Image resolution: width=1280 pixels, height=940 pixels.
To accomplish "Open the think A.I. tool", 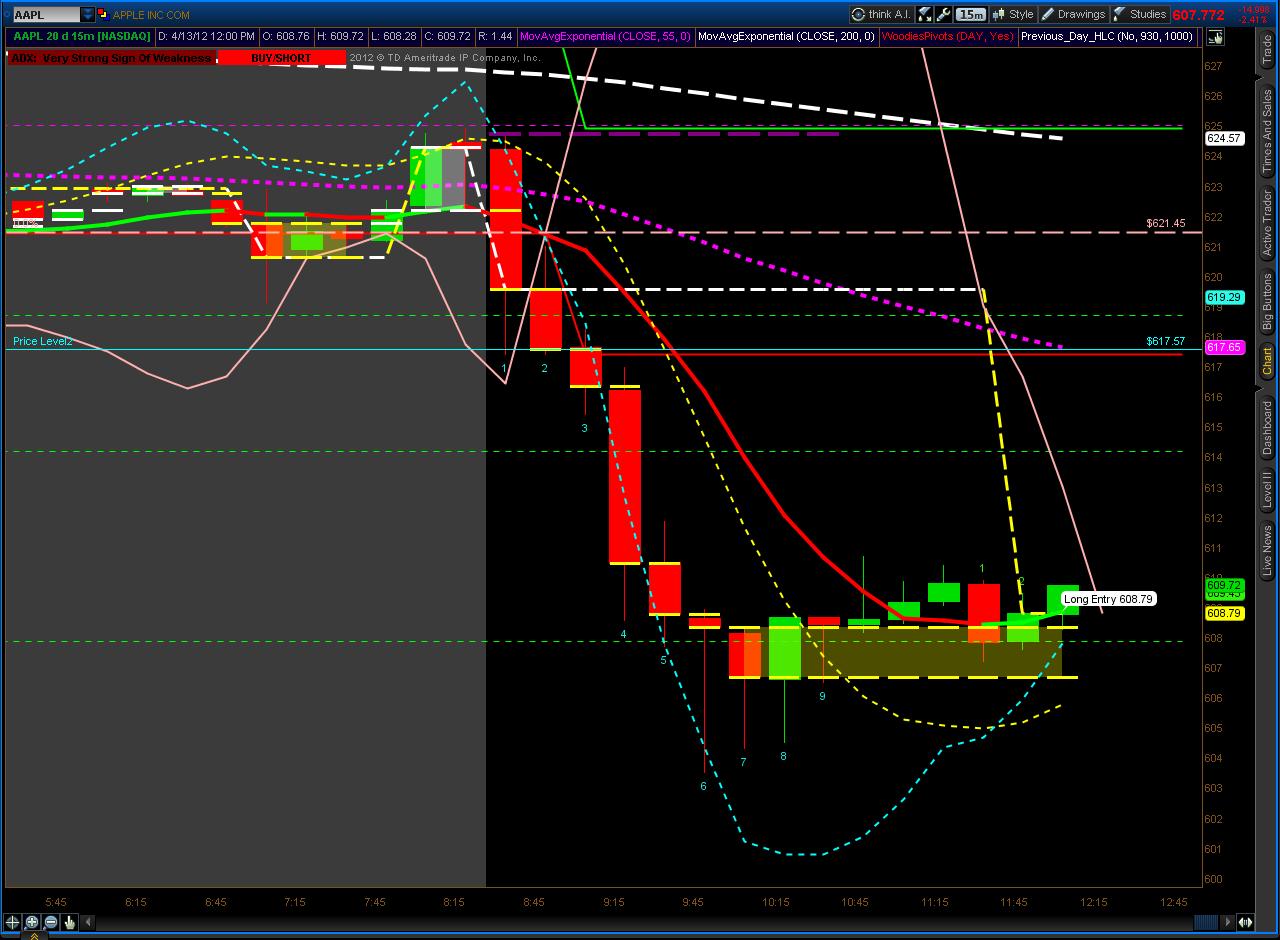I will point(881,14).
